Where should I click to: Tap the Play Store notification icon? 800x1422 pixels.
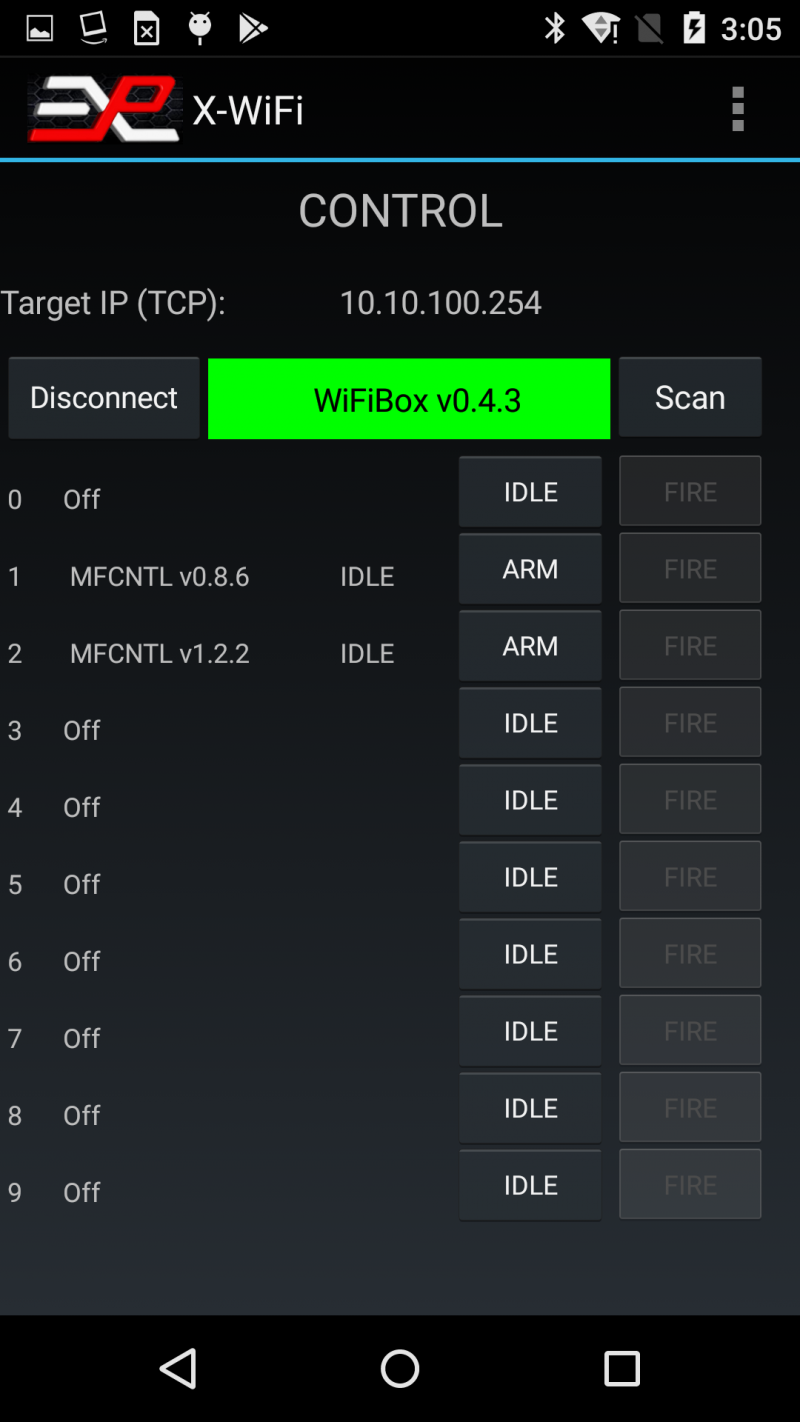tap(253, 28)
